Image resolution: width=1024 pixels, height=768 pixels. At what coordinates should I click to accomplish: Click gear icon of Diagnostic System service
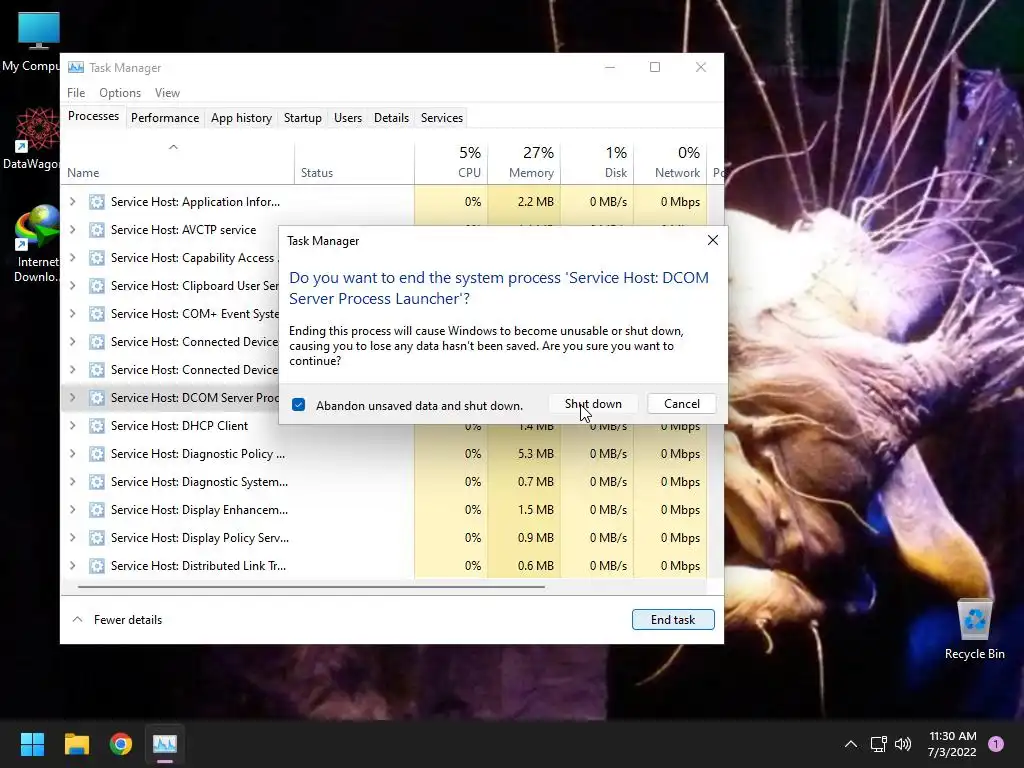97,482
